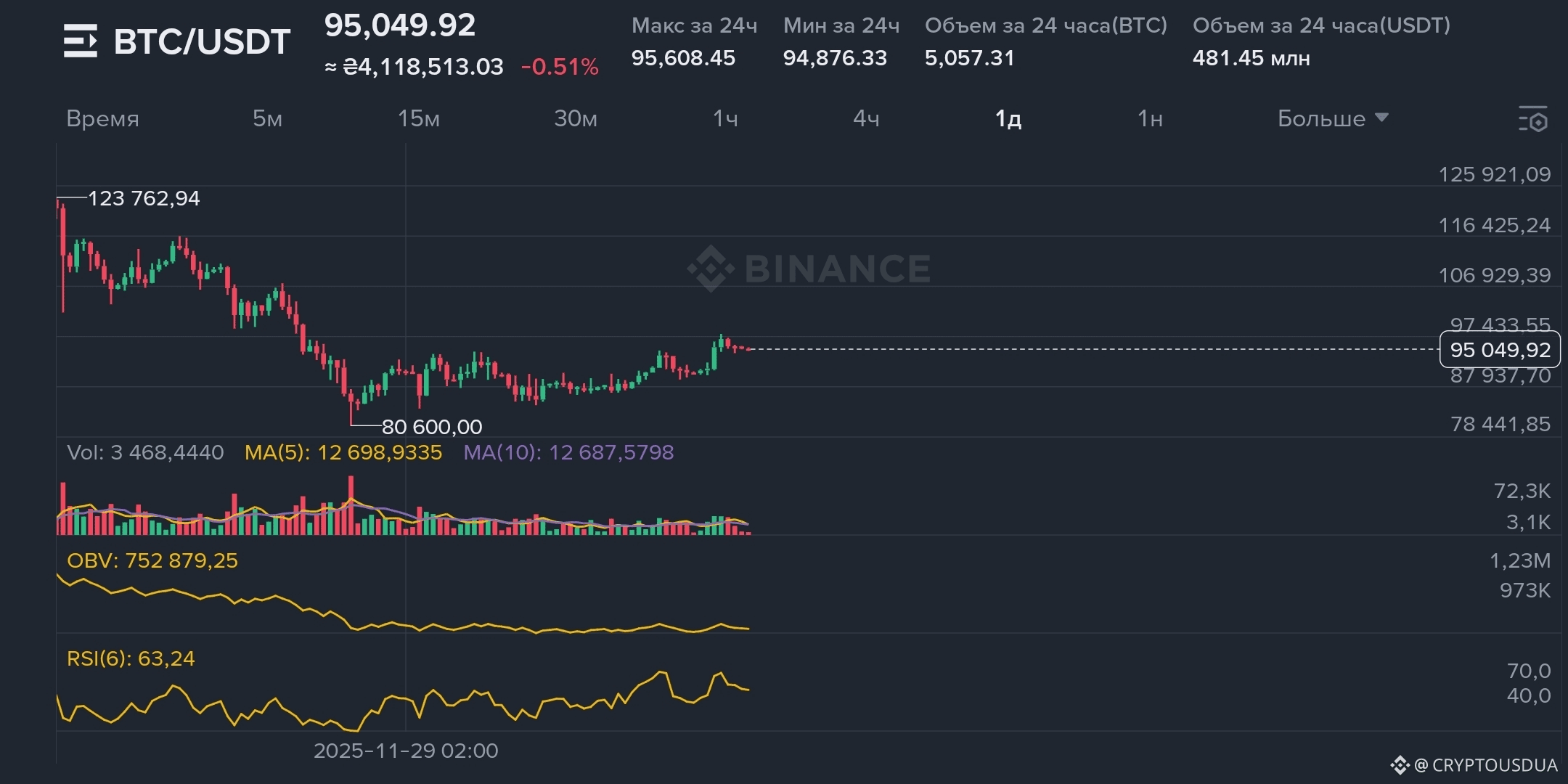Click the BTC/USDT pair title
This screenshot has height=784, width=1568.
[202, 41]
